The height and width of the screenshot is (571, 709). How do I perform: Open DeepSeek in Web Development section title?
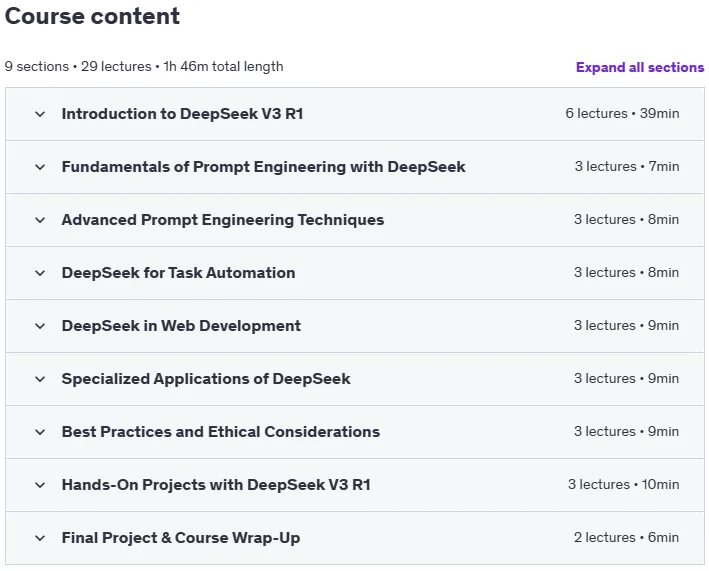pyautogui.click(x=181, y=326)
